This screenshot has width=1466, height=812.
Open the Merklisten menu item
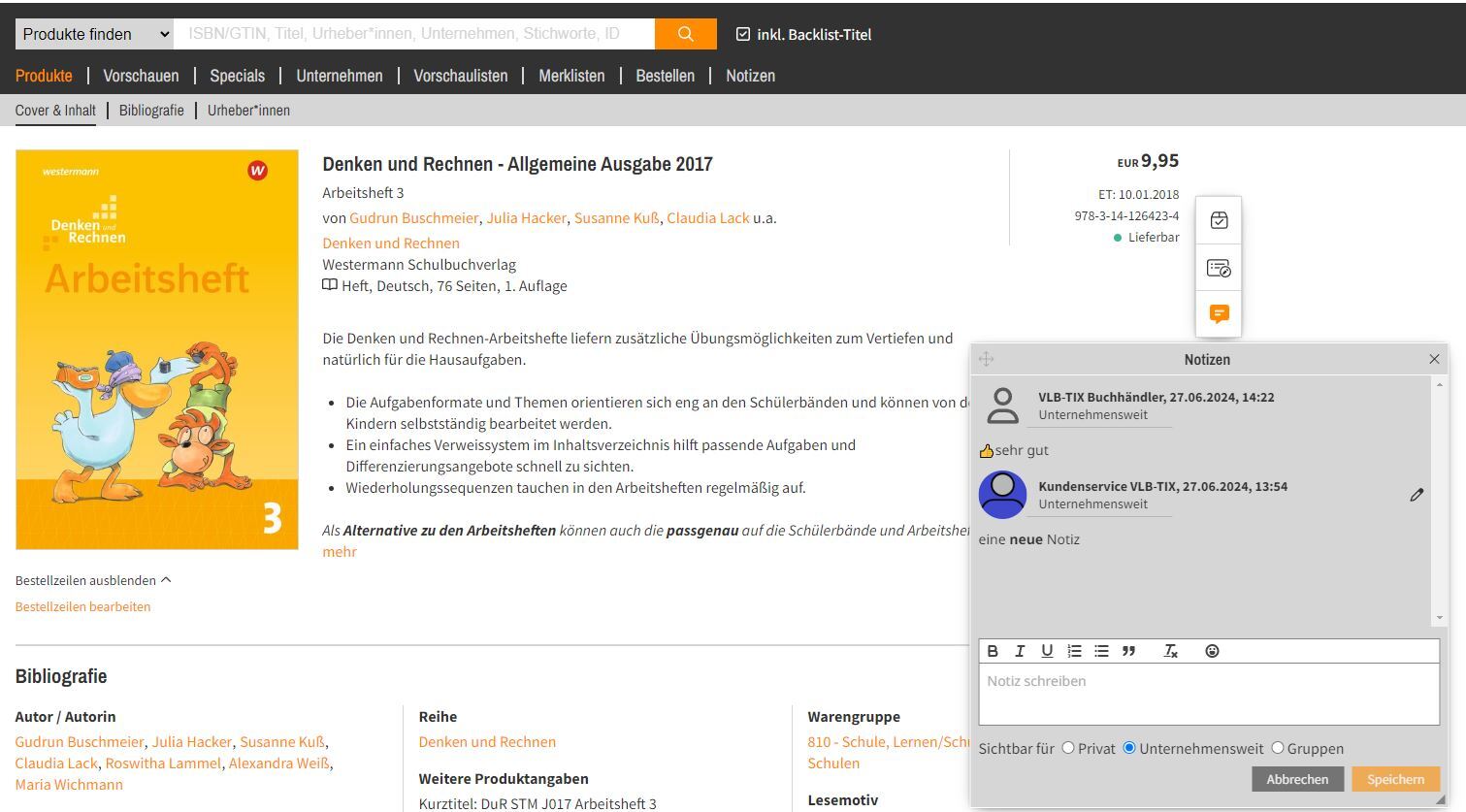pos(571,76)
